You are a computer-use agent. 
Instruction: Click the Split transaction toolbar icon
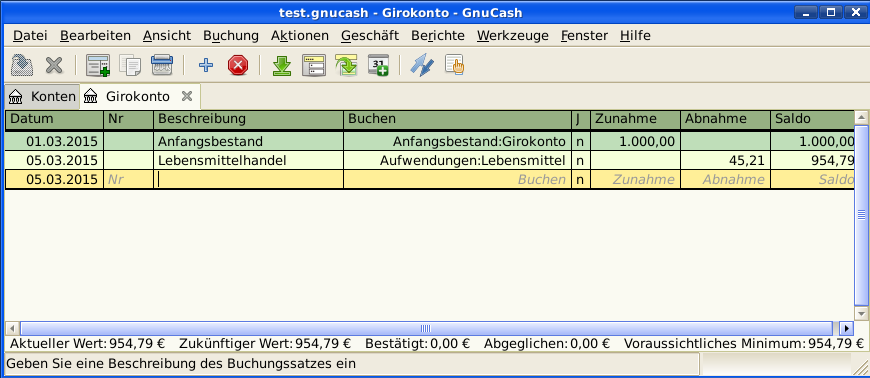313,65
